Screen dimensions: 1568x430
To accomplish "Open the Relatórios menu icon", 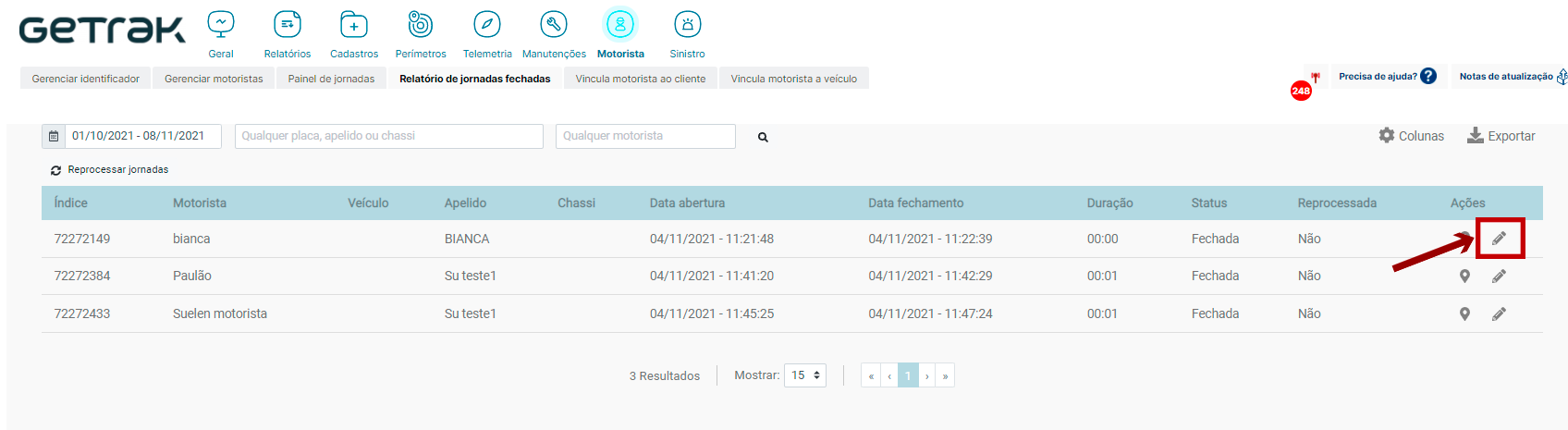I will 288,24.
